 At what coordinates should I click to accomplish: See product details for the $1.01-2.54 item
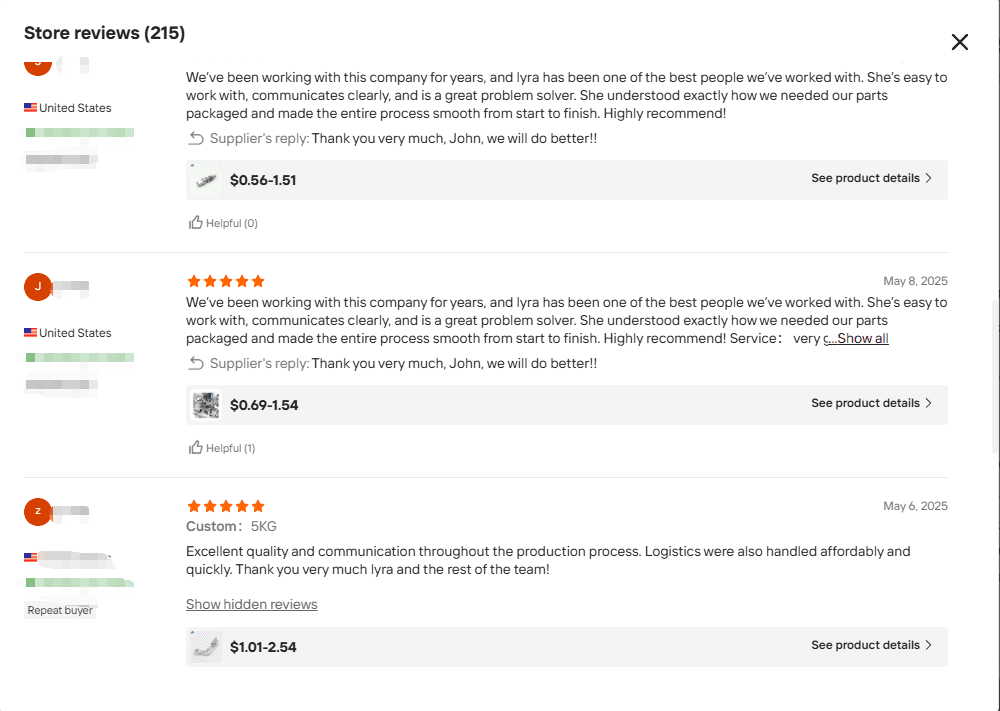pyautogui.click(x=871, y=645)
